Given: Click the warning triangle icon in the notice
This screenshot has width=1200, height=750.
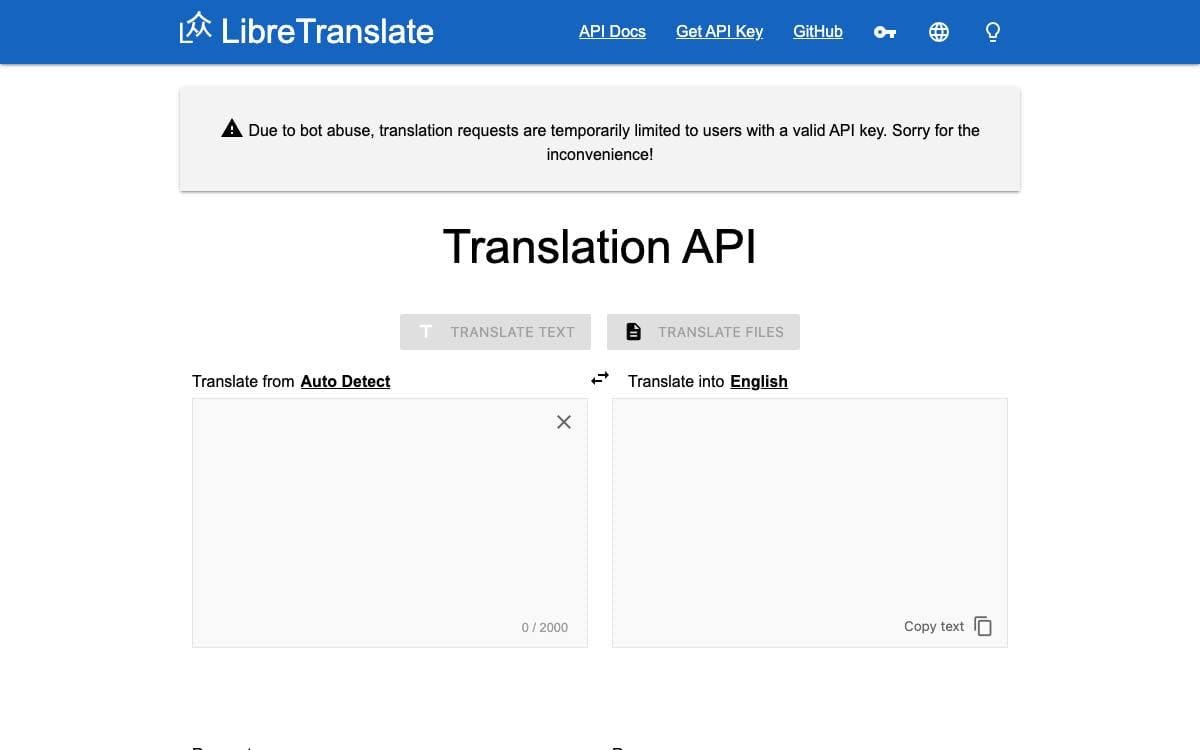Looking at the screenshot, I should click(232, 128).
